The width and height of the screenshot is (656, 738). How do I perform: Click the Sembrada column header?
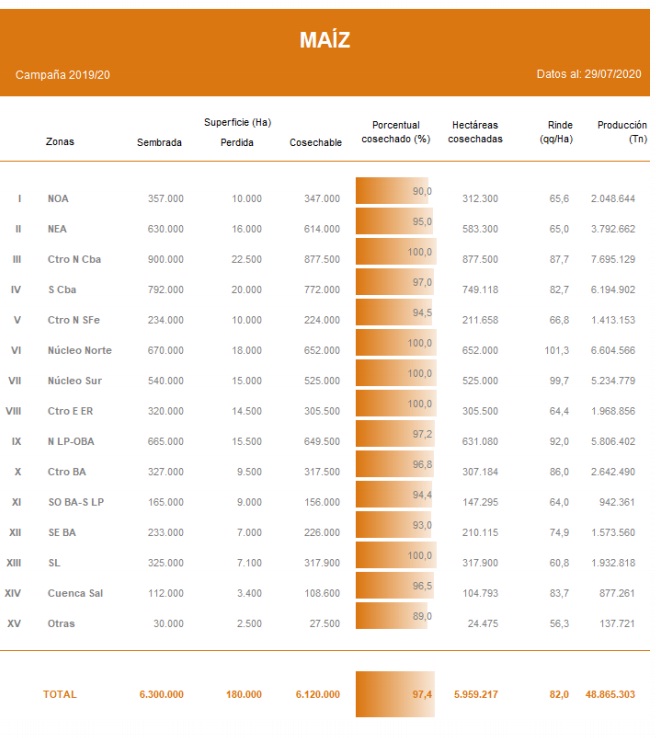[159, 142]
